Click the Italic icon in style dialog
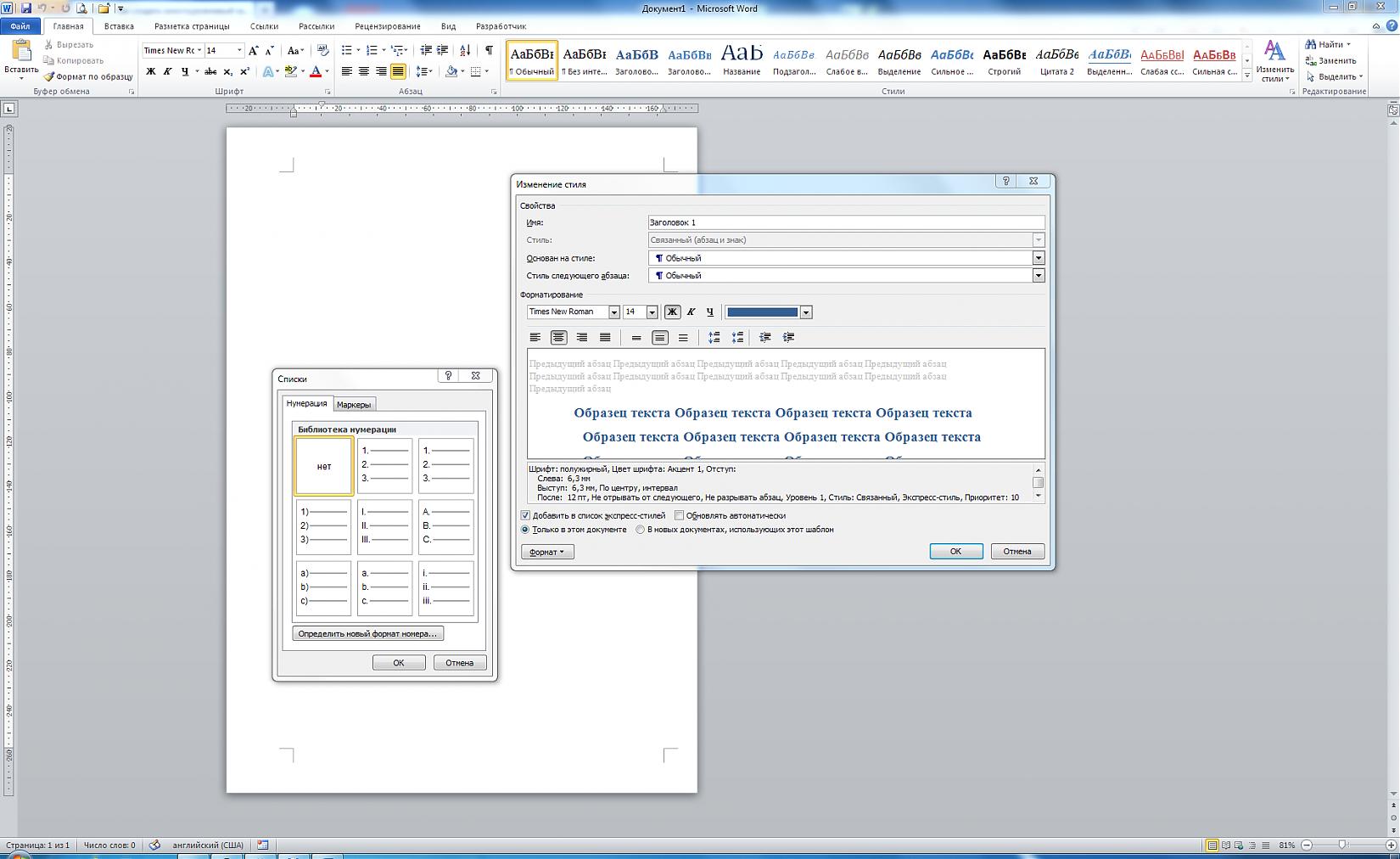This screenshot has width=1400, height=859. click(691, 312)
